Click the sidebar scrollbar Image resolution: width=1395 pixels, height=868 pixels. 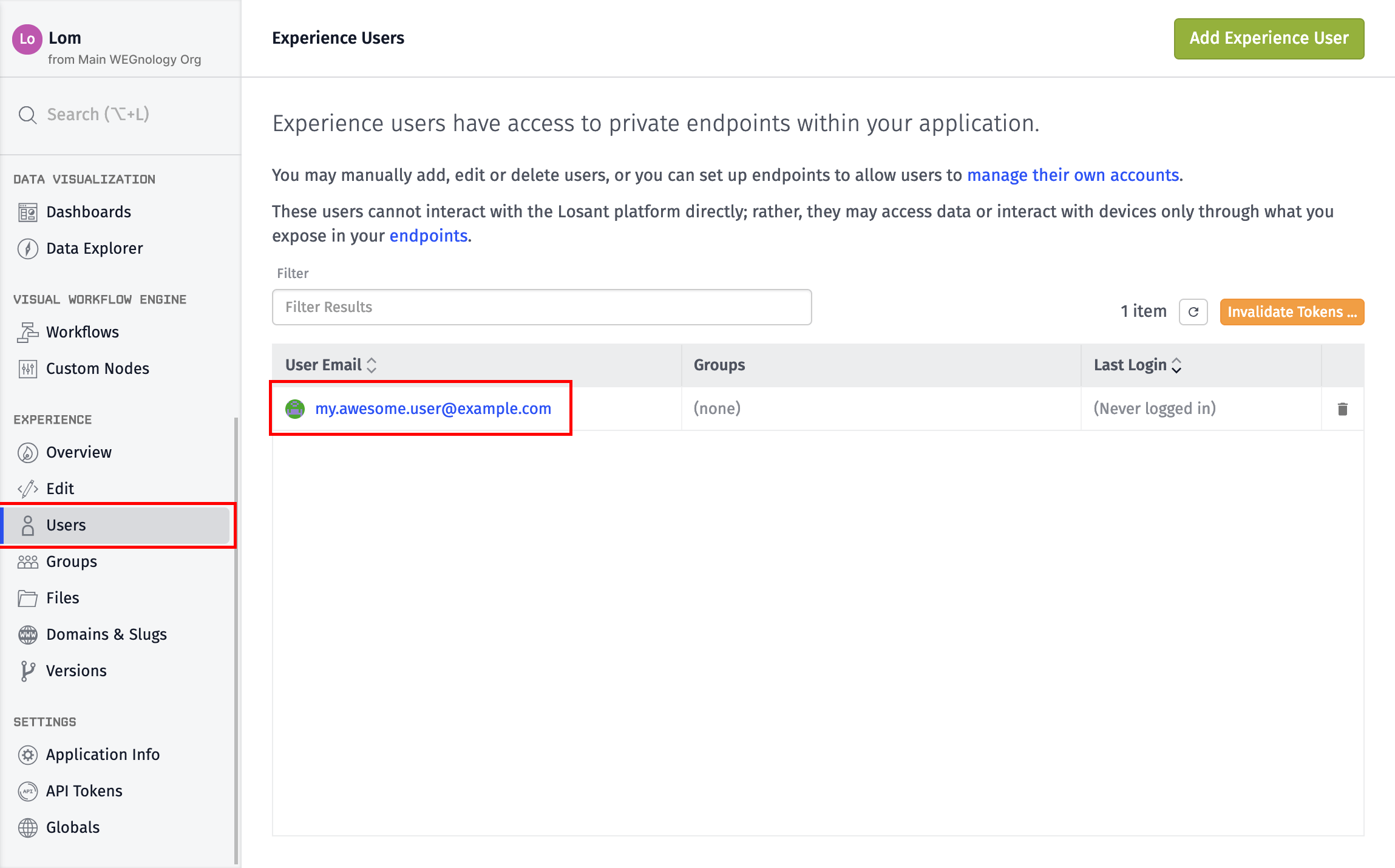point(236,640)
